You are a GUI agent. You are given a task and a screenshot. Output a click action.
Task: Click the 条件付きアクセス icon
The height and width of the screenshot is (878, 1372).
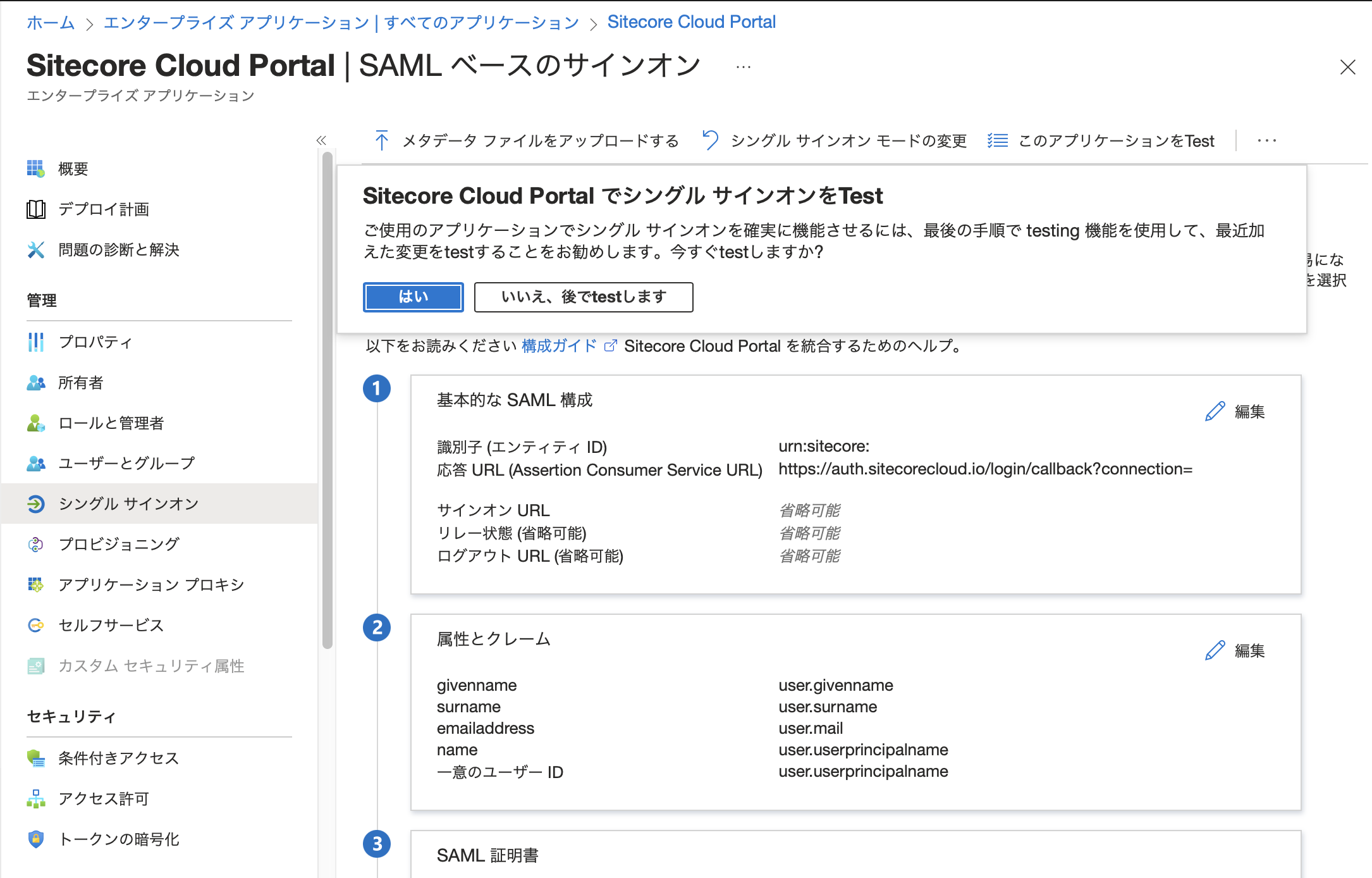coord(35,758)
